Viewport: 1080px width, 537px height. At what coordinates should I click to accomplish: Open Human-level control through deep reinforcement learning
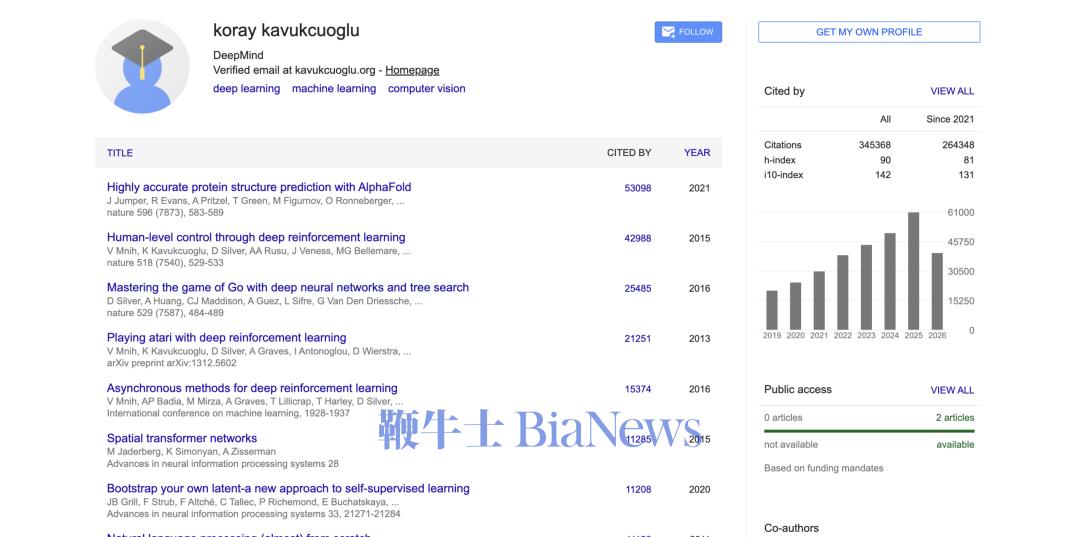point(256,238)
